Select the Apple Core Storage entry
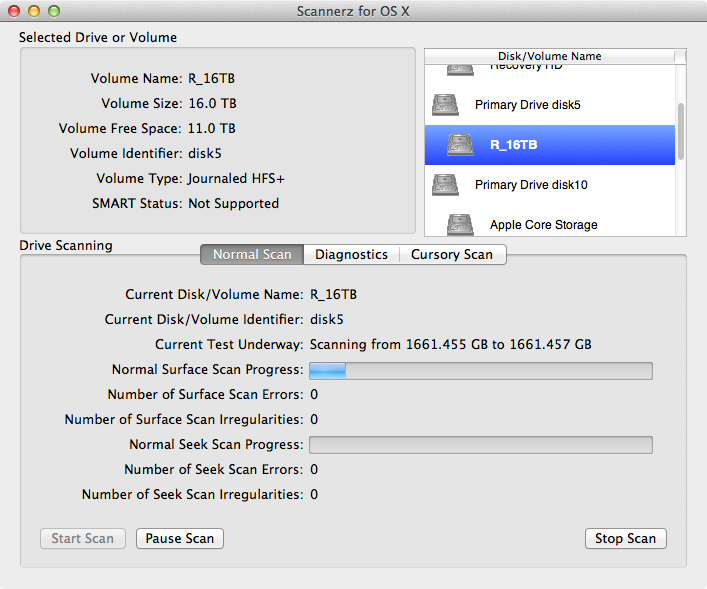 click(x=550, y=221)
